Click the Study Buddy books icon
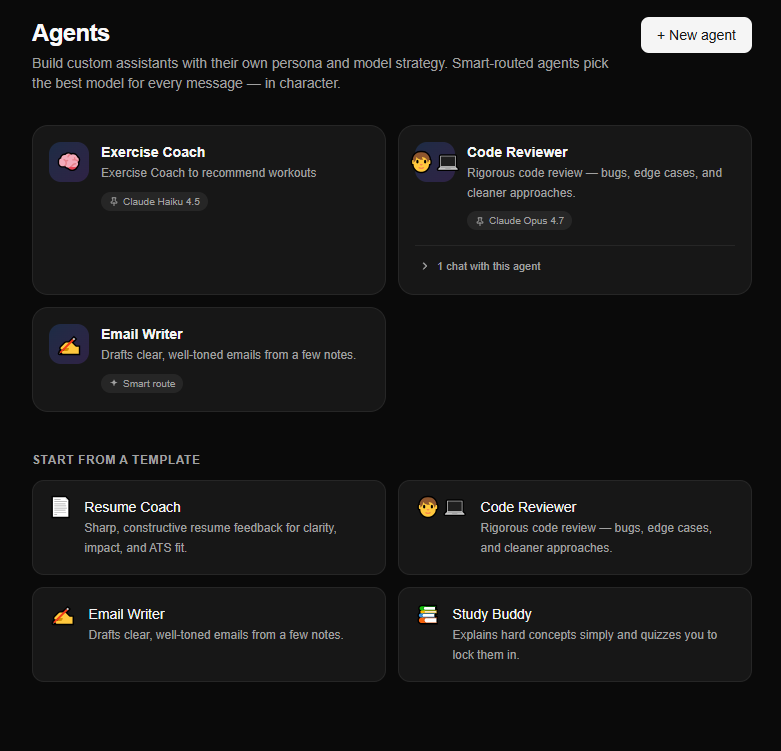Viewport: 781px width, 751px height. click(x=428, y=615)
